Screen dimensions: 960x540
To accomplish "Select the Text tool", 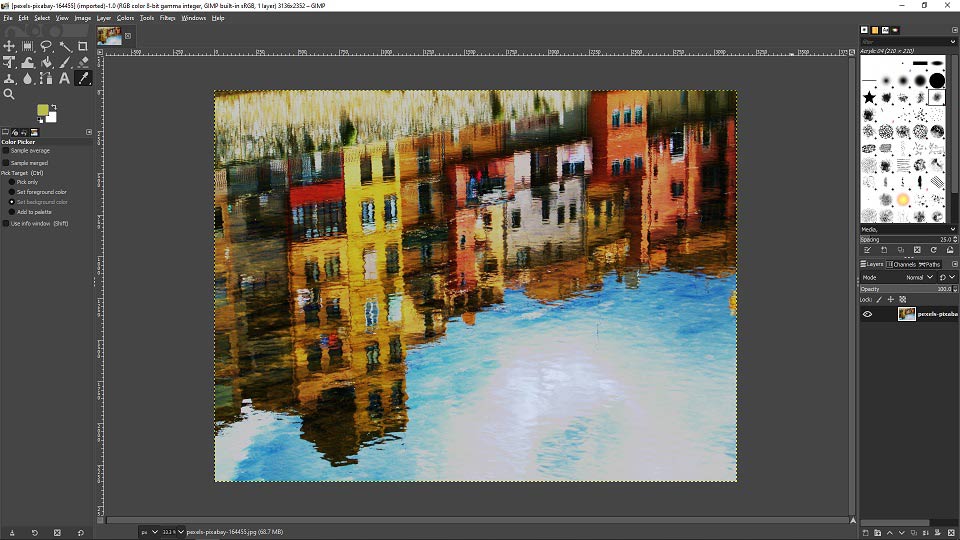I will (64, 78).
